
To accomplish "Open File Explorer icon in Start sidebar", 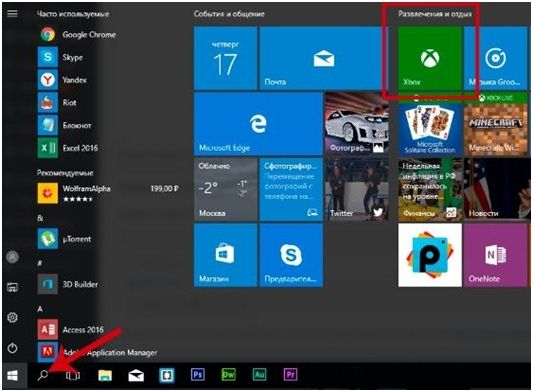I will (x=12, y=288).
